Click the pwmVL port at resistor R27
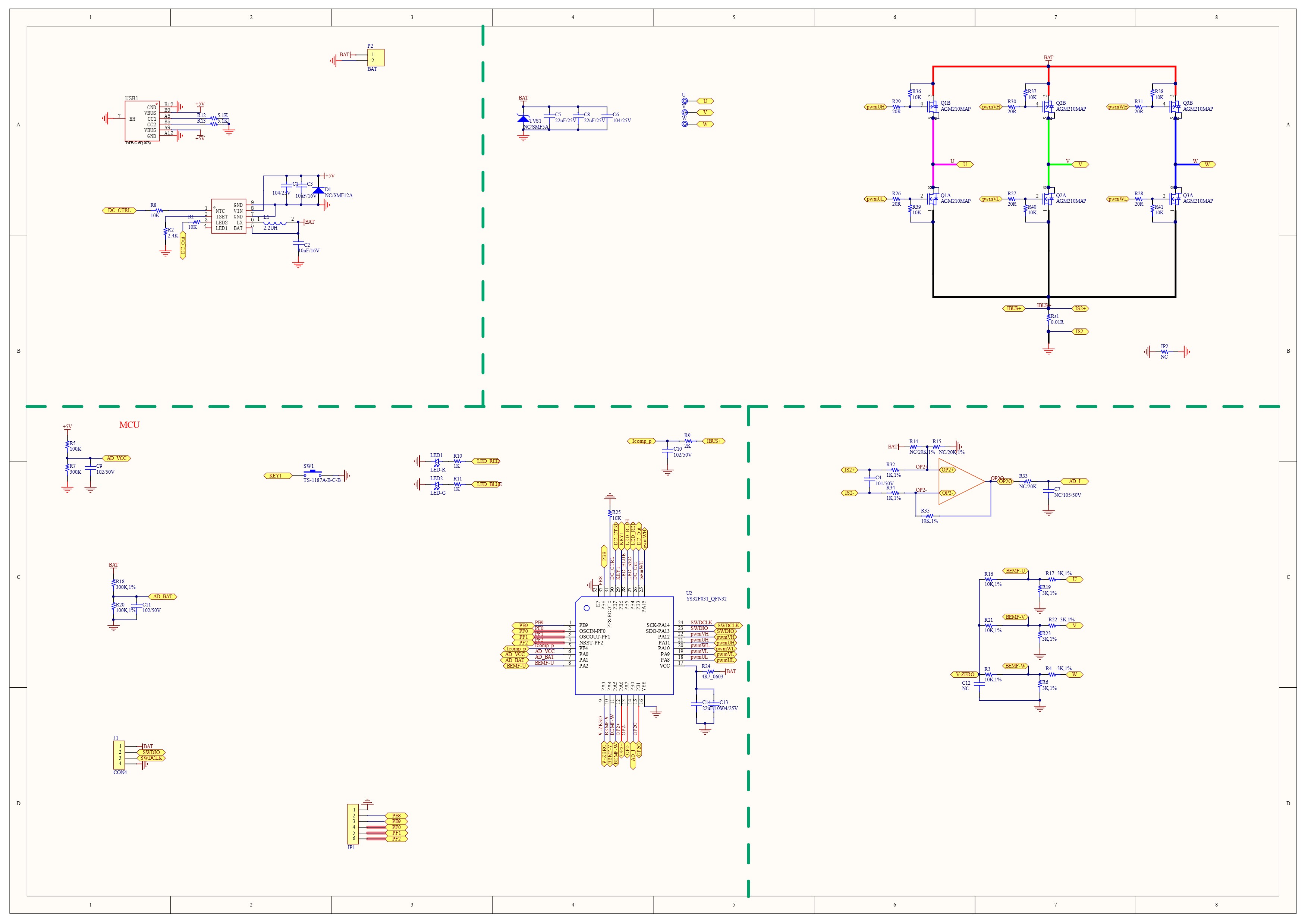Screen dimensions: 1308x924 point(991,199)
